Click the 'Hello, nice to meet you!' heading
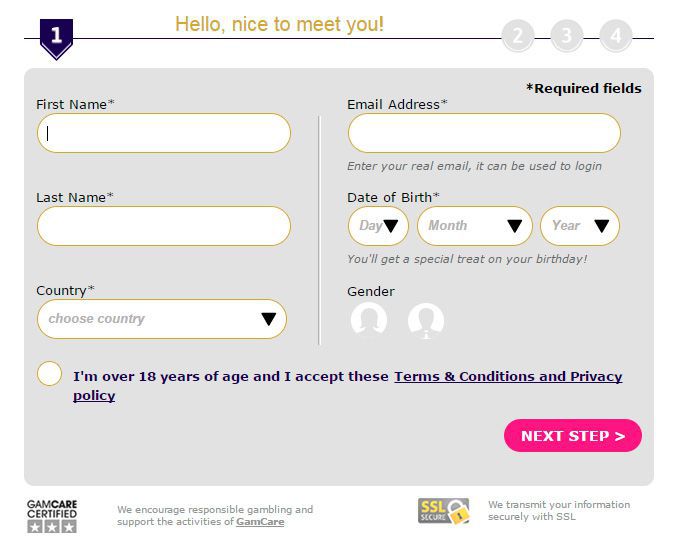Viewport: 682px width, 550px height. click(279, 24)
